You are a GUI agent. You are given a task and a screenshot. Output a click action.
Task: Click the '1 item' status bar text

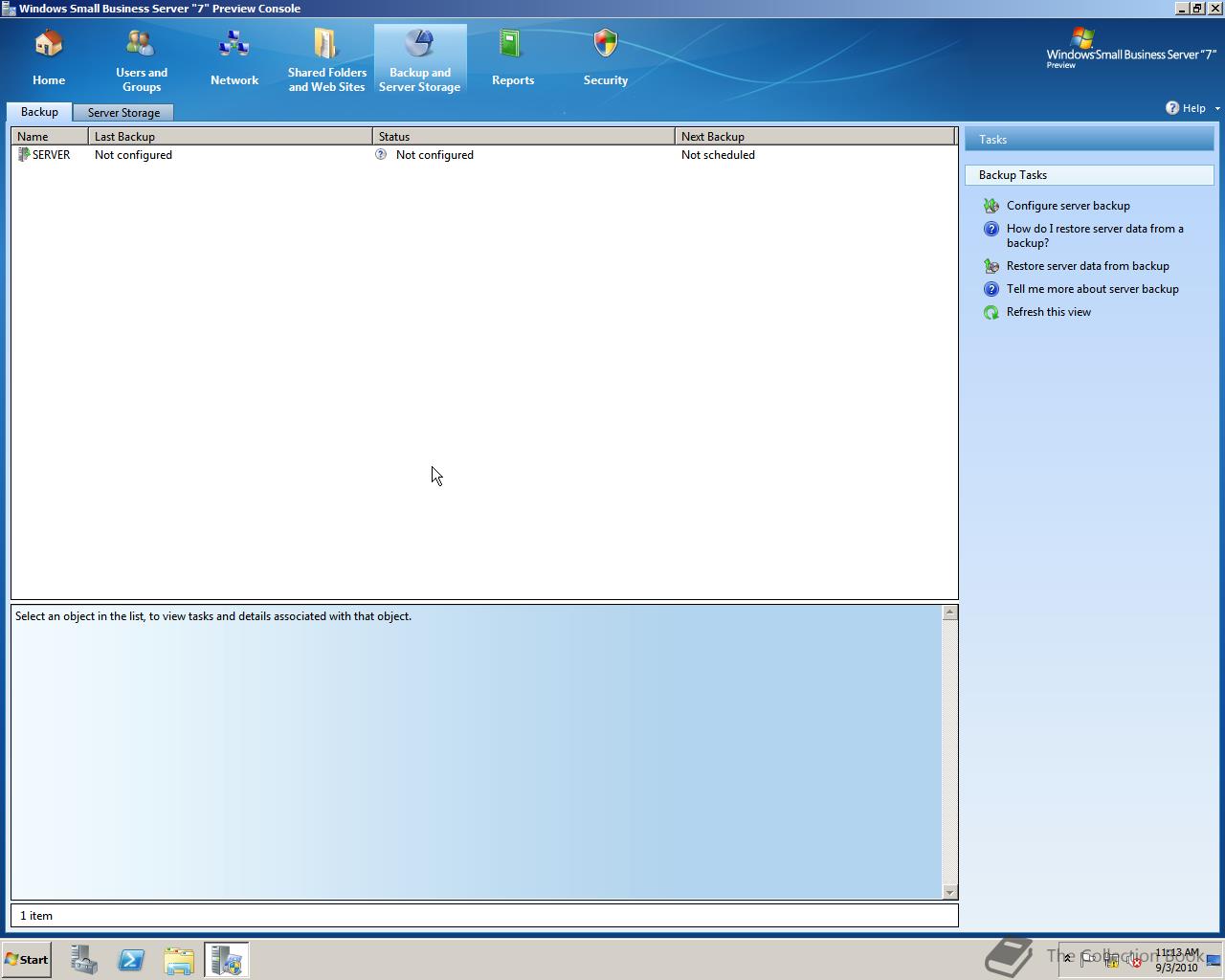click(x=36, y=916)
